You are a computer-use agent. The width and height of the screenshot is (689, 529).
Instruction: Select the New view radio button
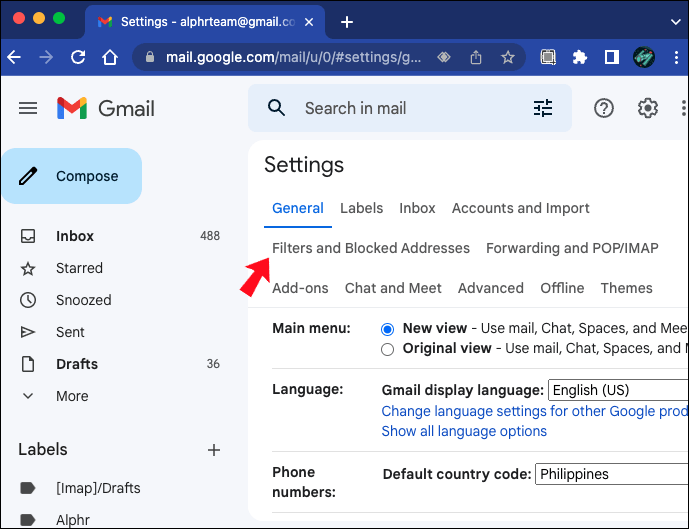387,329
